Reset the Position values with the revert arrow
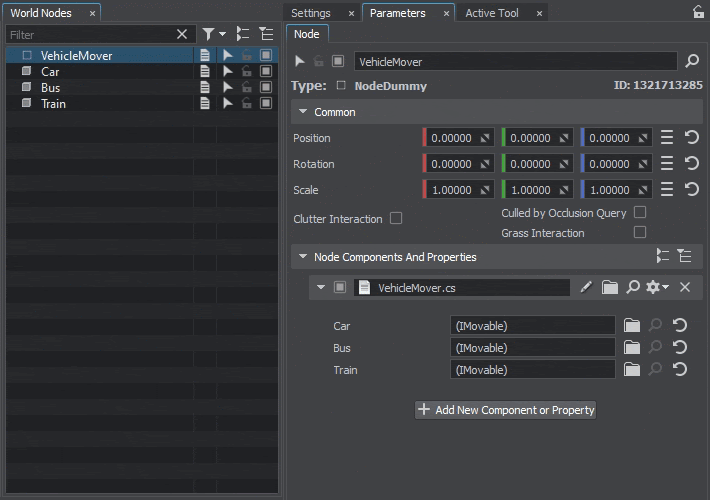Image resolution: width=710 pixels, height=500 pixels. pyautogui.click(x=691, y=138)
